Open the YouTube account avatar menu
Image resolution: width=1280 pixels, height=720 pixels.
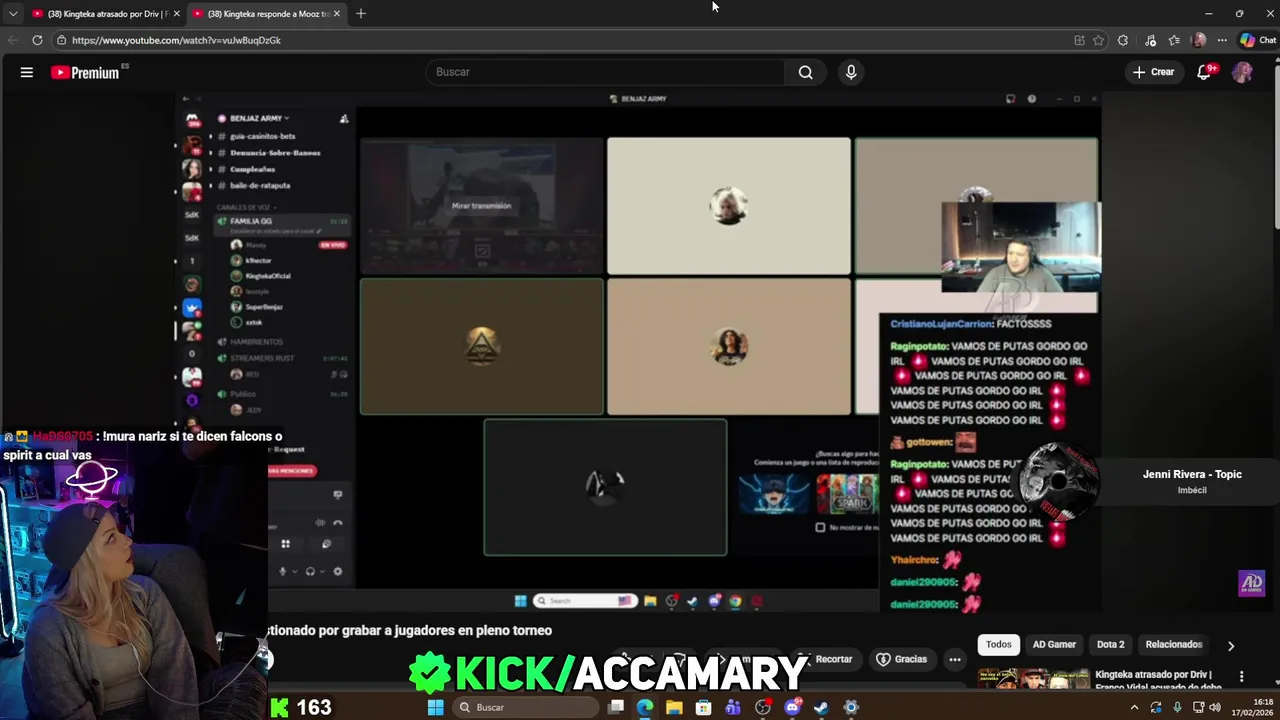point(1242,72)
